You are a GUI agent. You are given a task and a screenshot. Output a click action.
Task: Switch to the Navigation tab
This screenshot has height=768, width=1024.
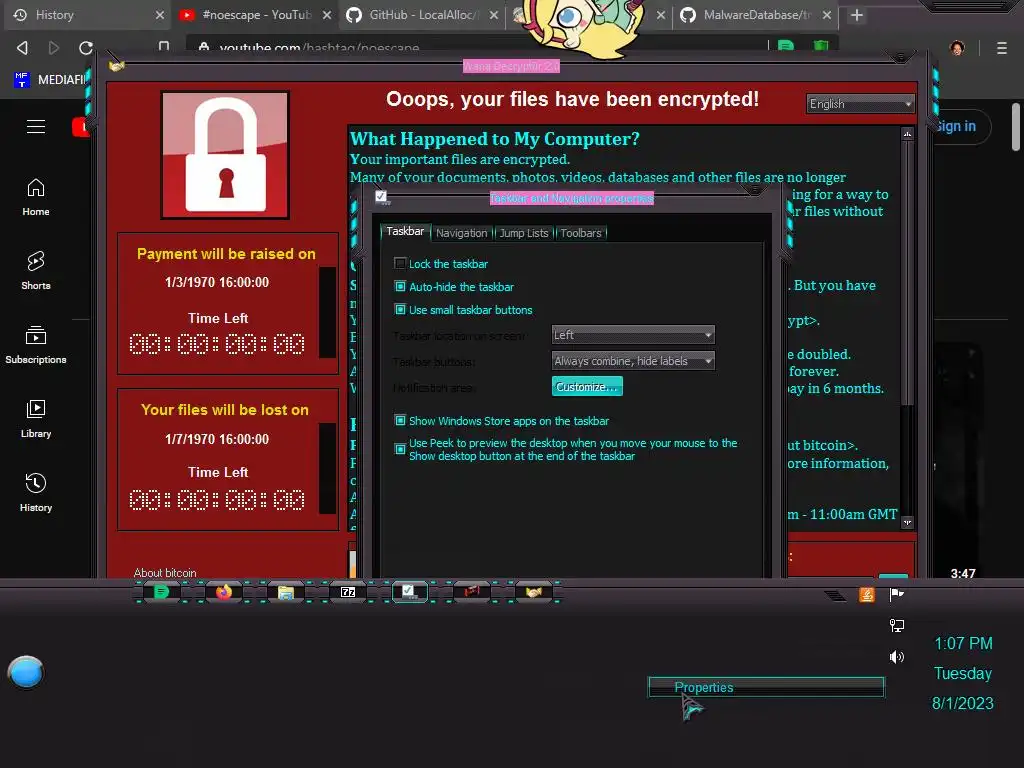tap(462, 233)
